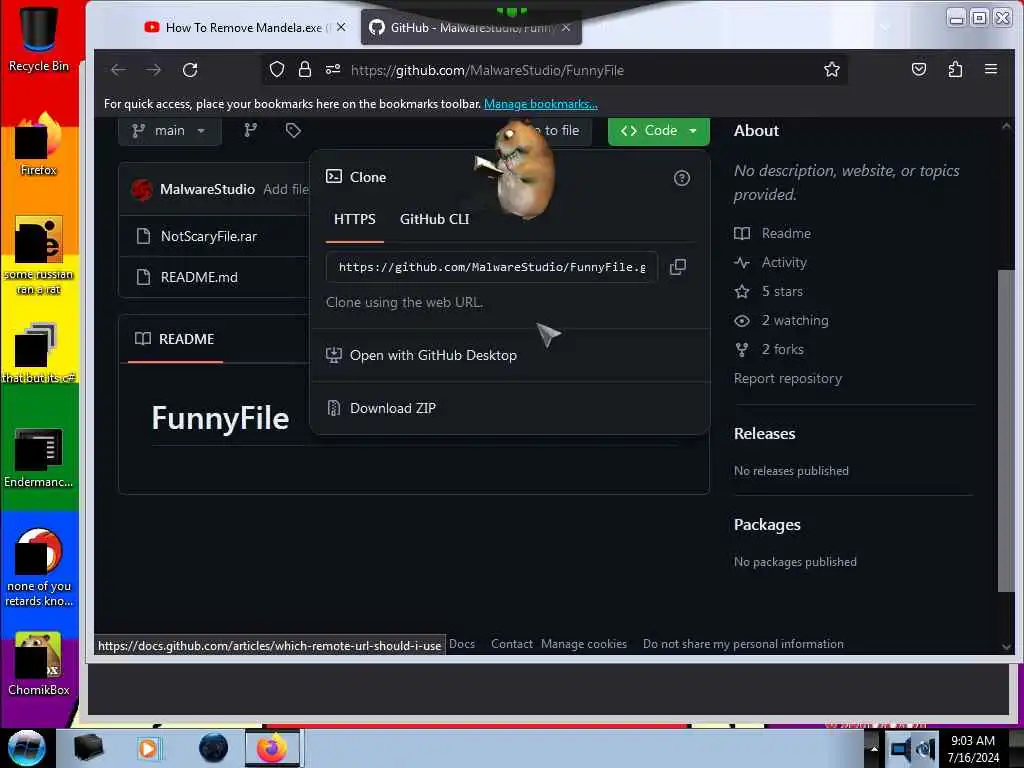Close the YouTube browser tab
The height and width of the screenshot is (768, 1024).
click(x=341, y=27)
